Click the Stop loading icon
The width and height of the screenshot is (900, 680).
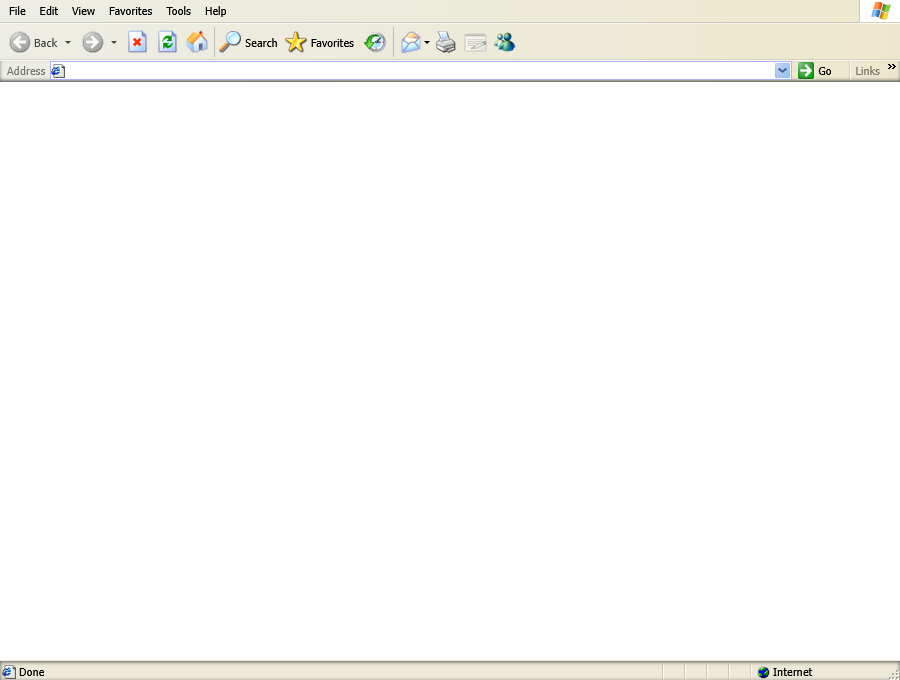click(137, 42)
